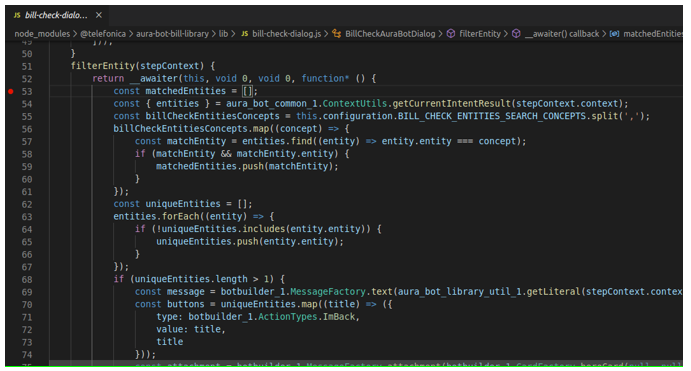Open @telefonica breadcrumb segment
This screenshot has width=691, height=371.
coord(103,34)
